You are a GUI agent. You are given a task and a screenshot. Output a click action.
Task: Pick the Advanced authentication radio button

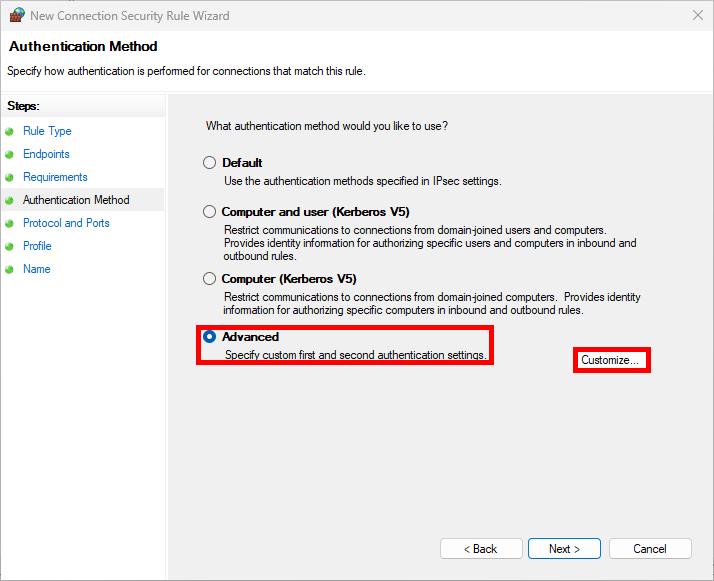coord(209,337)
